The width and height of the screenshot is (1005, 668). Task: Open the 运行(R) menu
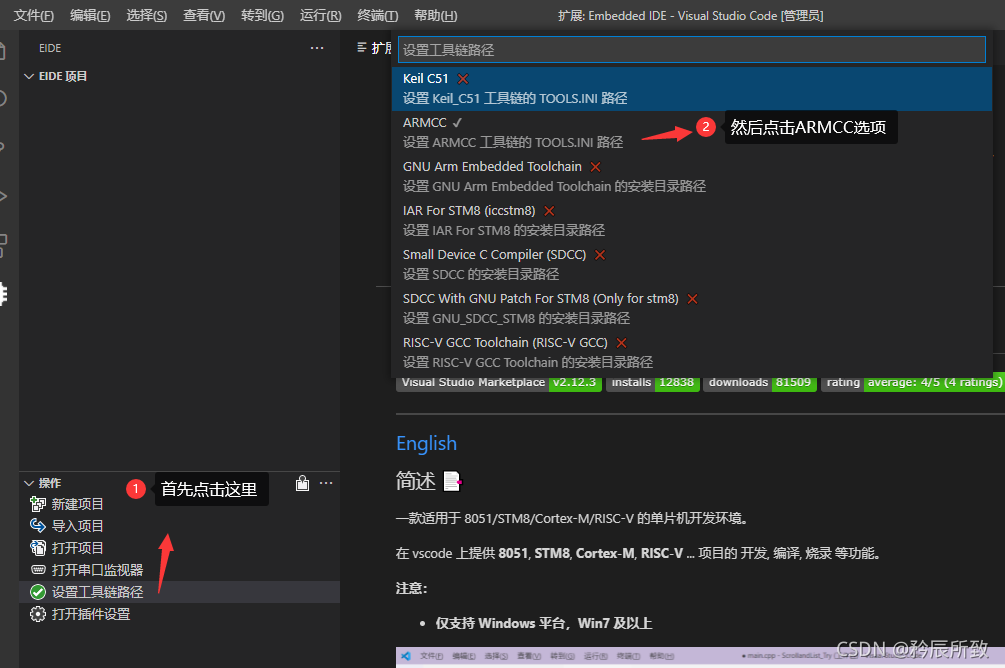click(x=320, y=15)
